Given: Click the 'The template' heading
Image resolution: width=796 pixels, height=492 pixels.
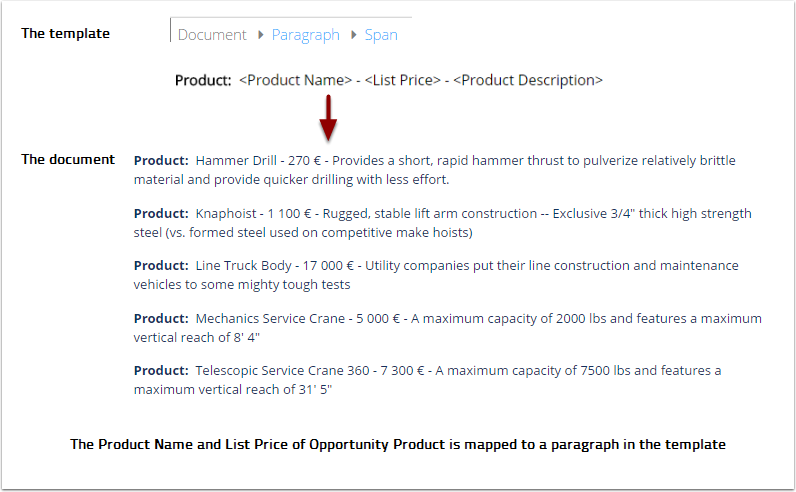Looking at the screenshot, I should 66,33.
